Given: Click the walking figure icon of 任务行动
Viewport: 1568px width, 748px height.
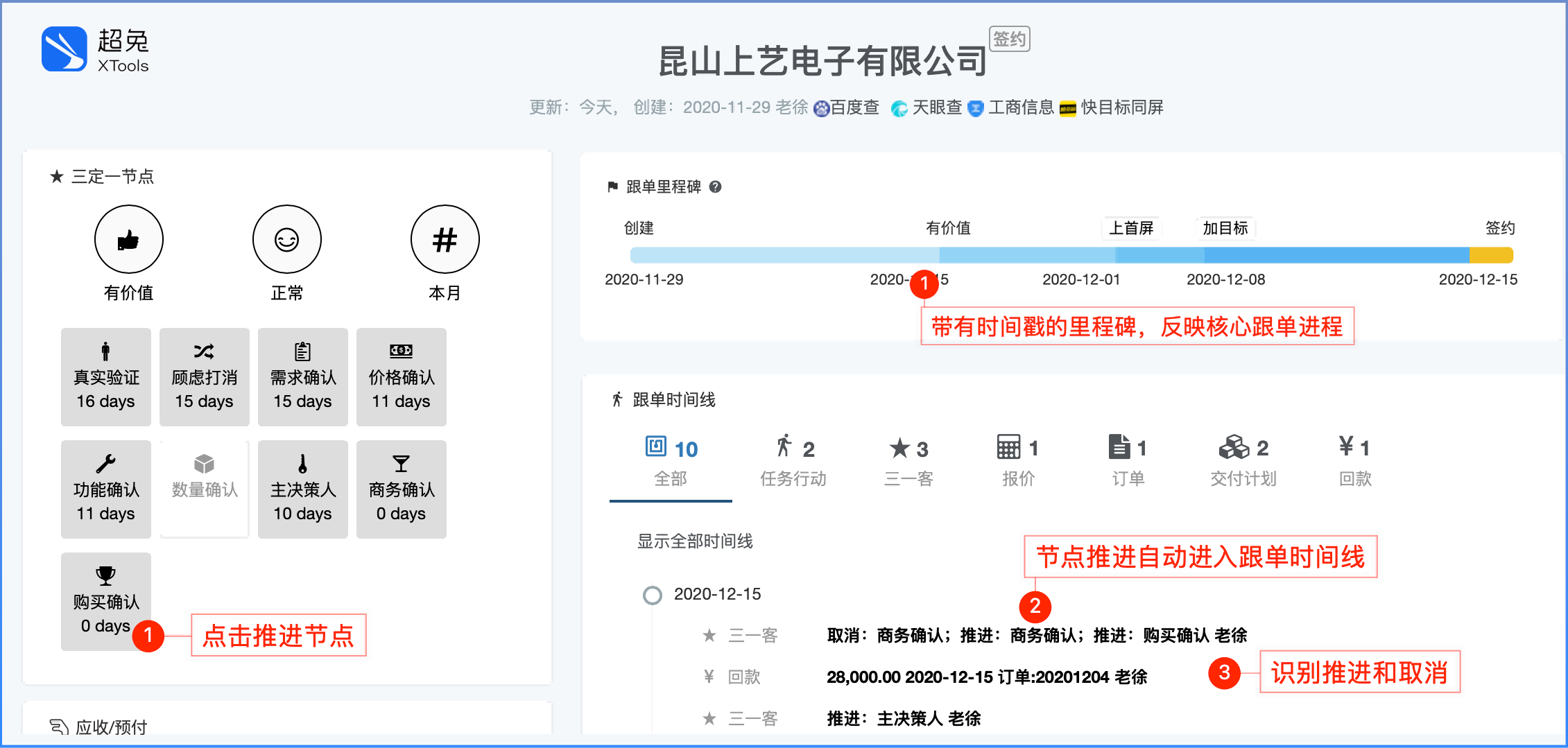Looking at the screenshot, I should pos(784,446).
